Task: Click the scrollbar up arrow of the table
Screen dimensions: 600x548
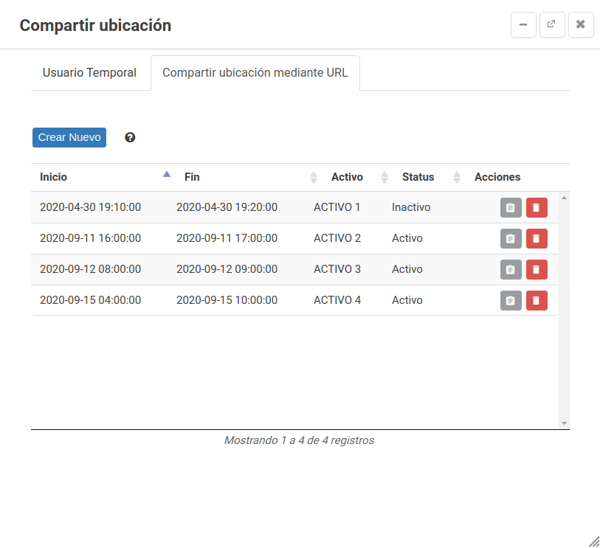Action: 564,198
